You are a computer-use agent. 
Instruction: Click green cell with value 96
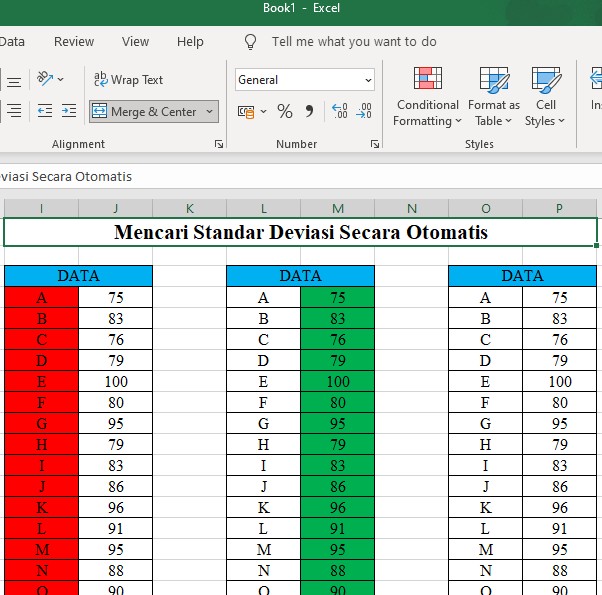pos(337,507)
